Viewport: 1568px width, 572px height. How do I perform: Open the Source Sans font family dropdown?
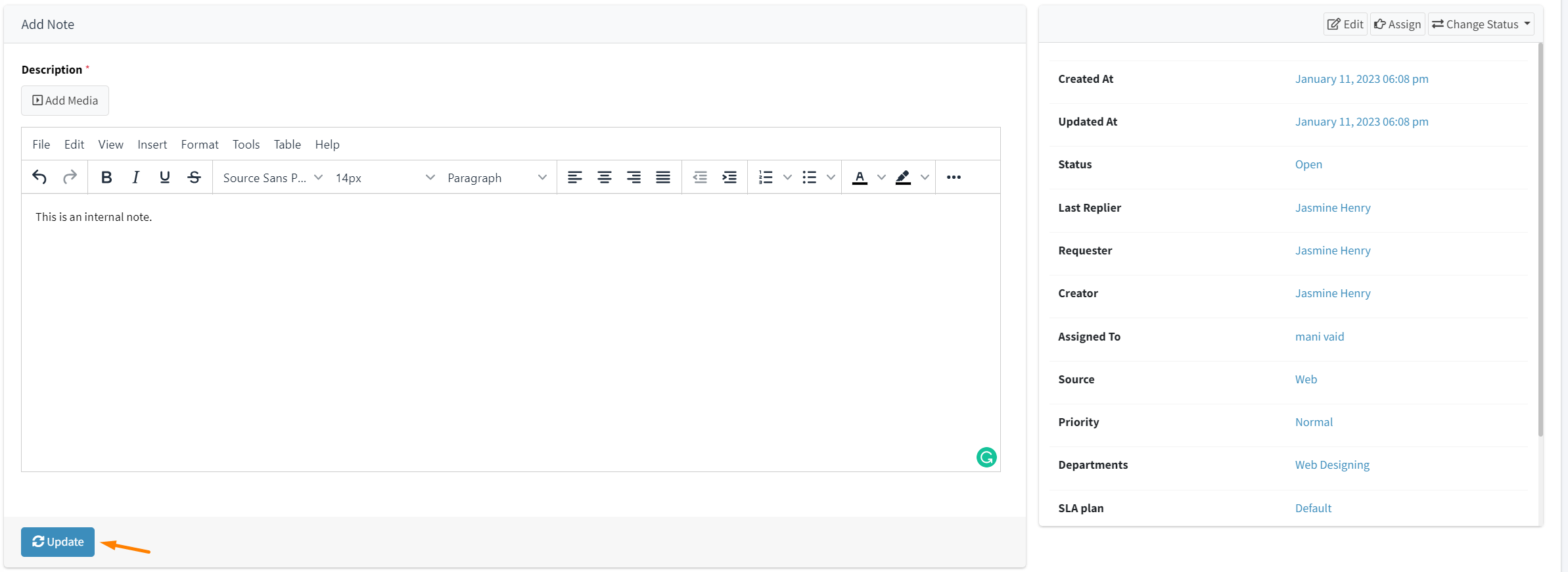click(x=272, y=178)
